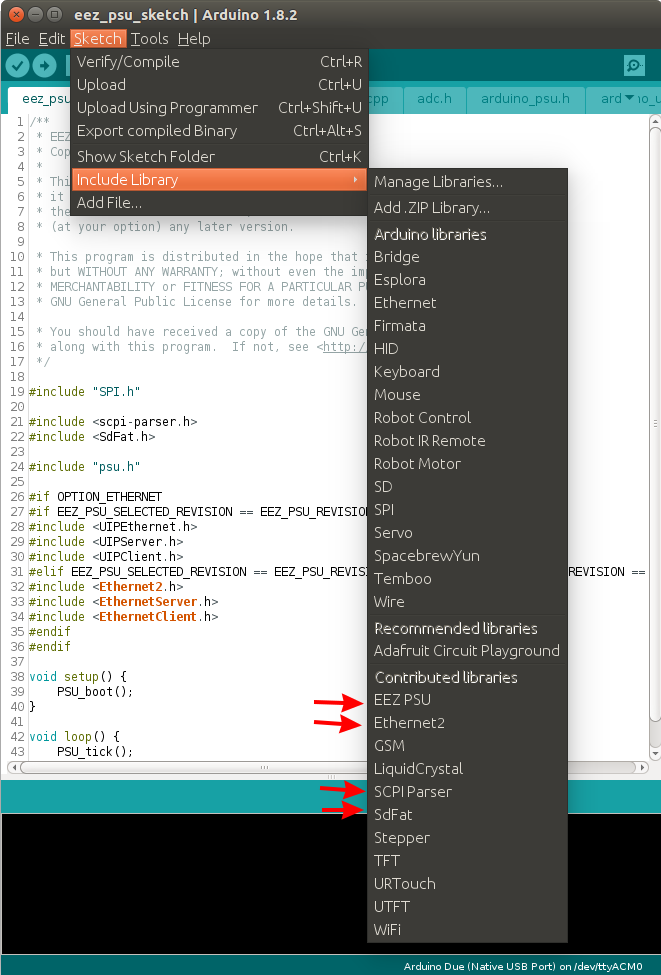The height and width of the screenshot is (975, 661).
Task: Open the tab list dropdown arrow
Action: [629, 98]
